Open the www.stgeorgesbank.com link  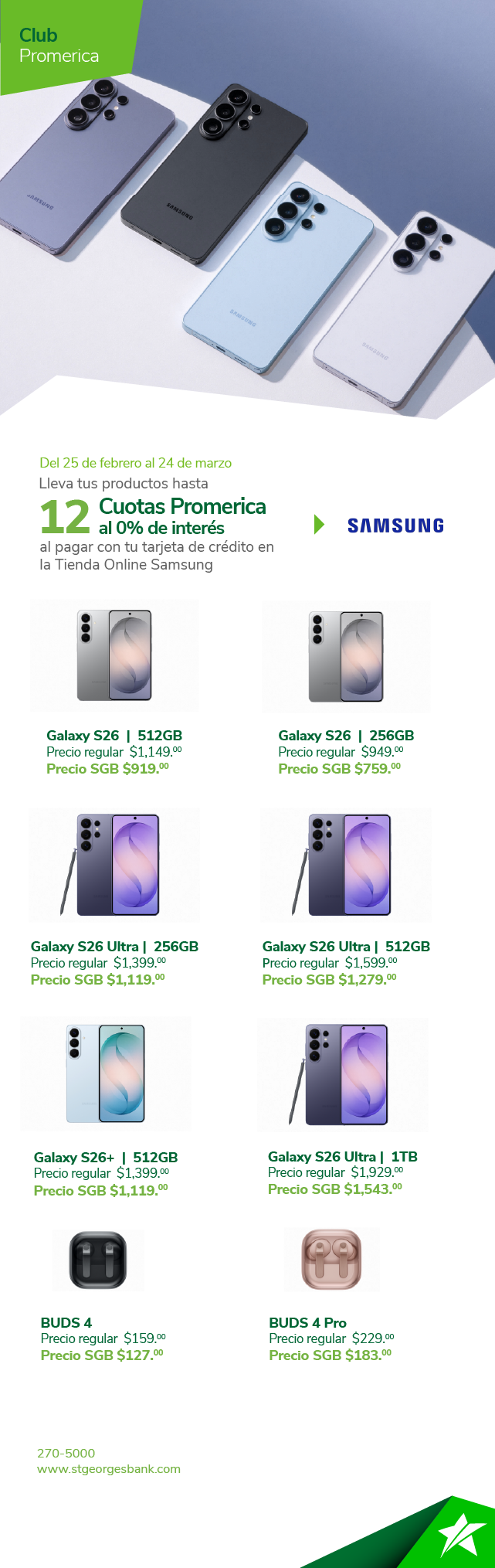click(109, 1469)
